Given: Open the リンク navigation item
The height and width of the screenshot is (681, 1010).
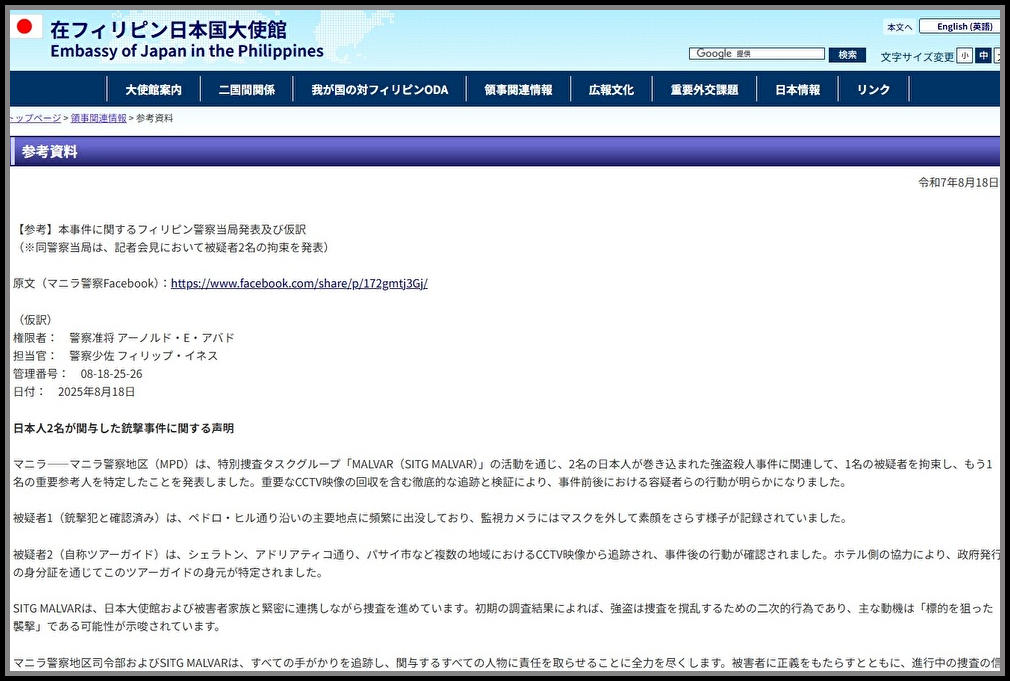Looking at the screenshot, I should 872,89.
